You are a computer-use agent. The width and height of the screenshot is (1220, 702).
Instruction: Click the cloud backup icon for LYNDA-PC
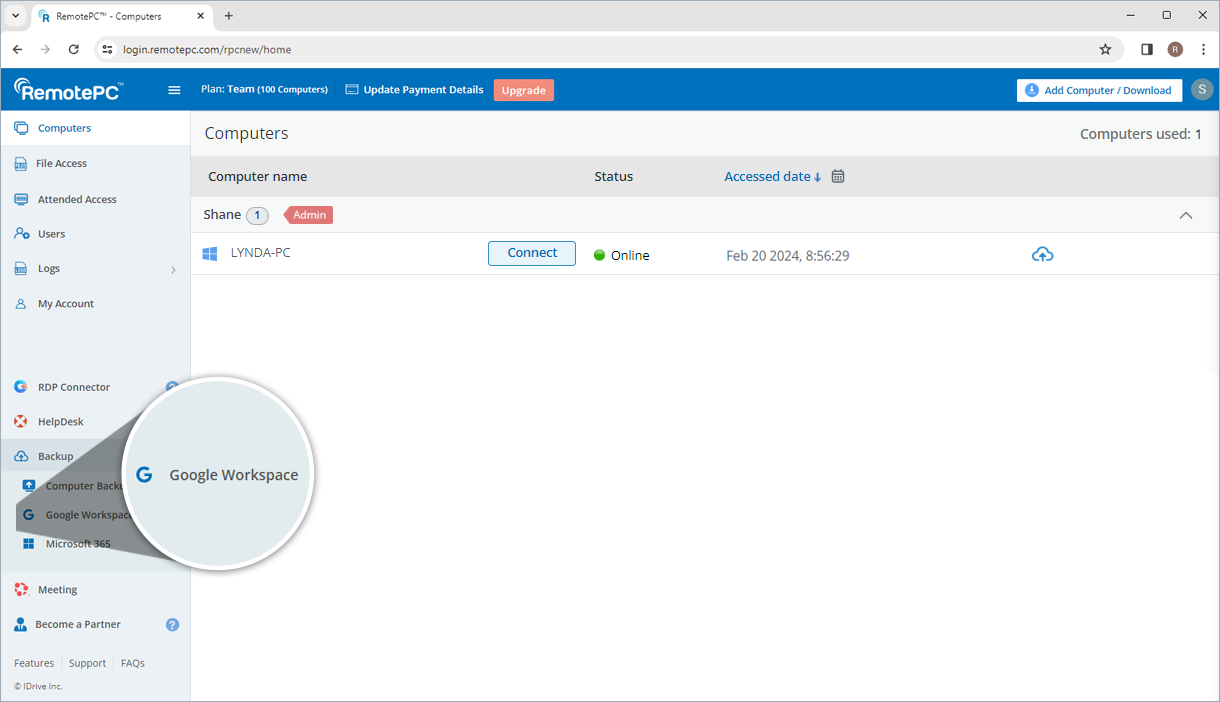click(x=1042, y=254)
